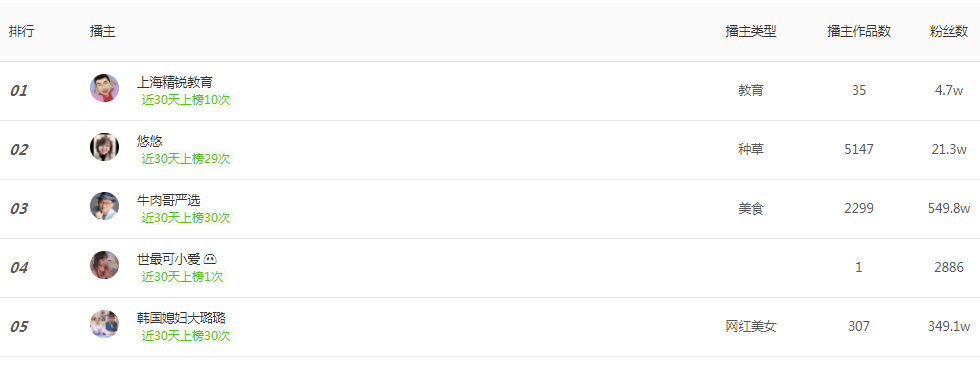
Task: Click the 播主作品数 column header
Action: tap(859, 32)
